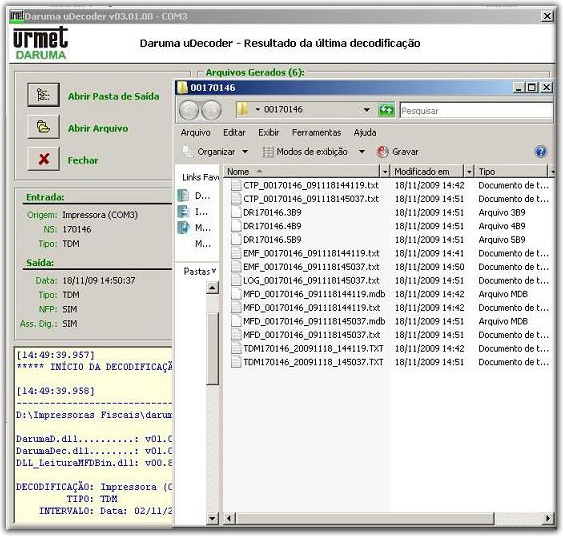Viewport: 563px width, 536px height.
Task: Click file icon of DR170146.5B9
Action: 236,239
